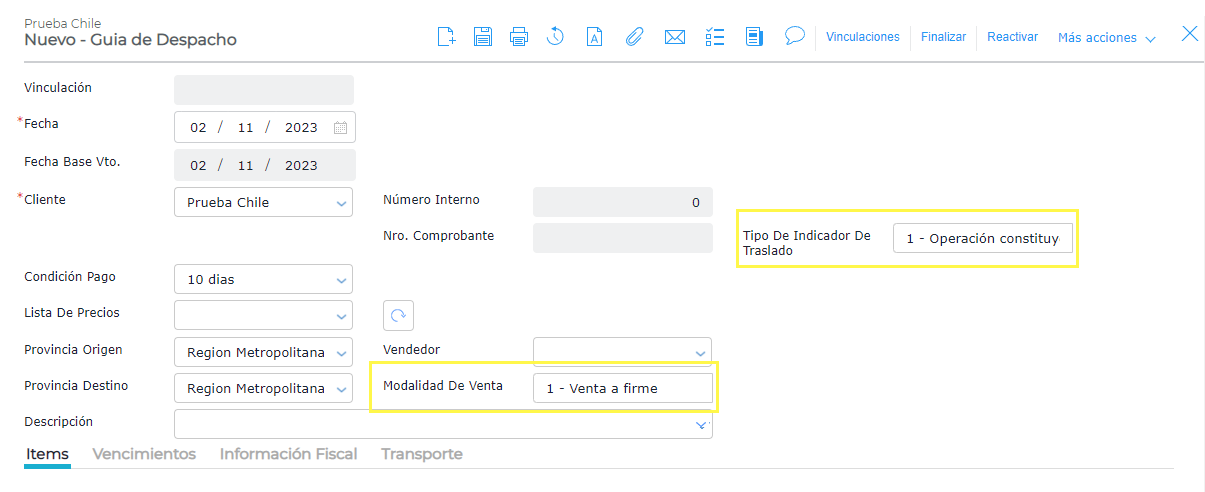Screen dimensions: 1205x492
Task: Expand the Vendedor dropdown
Action: [x=700, y=352]
